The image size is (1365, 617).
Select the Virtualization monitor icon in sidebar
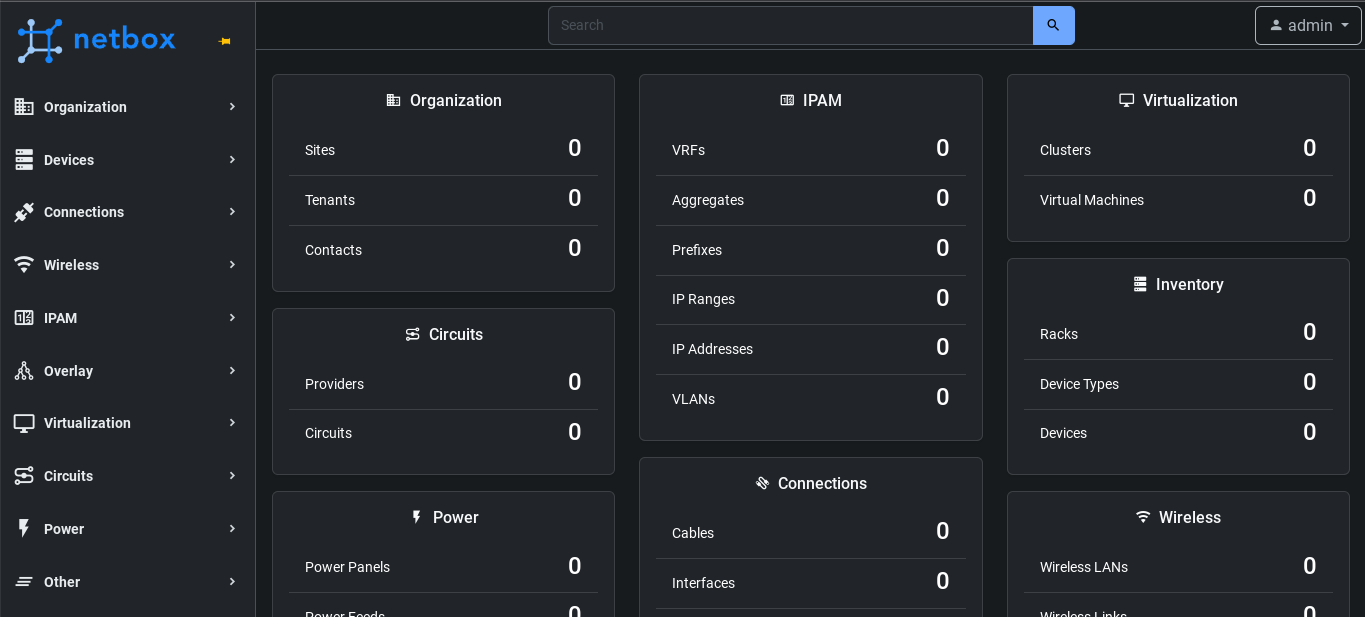coord(24,423)
